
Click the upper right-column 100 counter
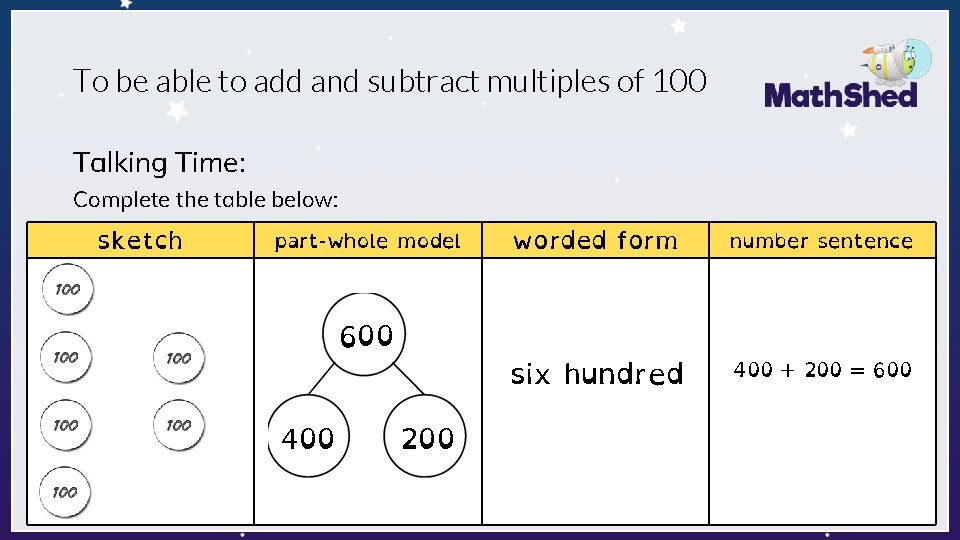click(x=179, y=358)
